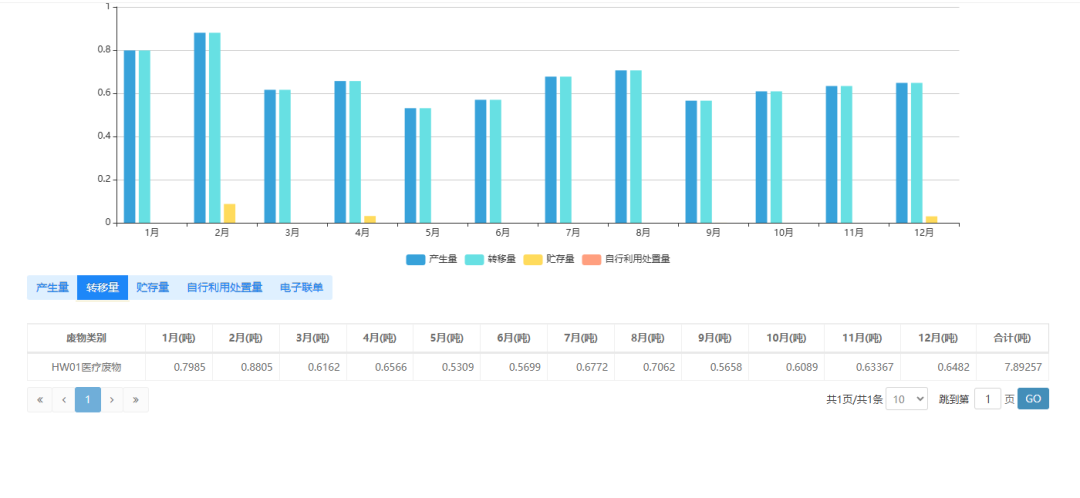Click the yellow 贮存量 bar for 4月
Image resolution: width=1080 pixels, height=498 pixels.
[370, 220]
